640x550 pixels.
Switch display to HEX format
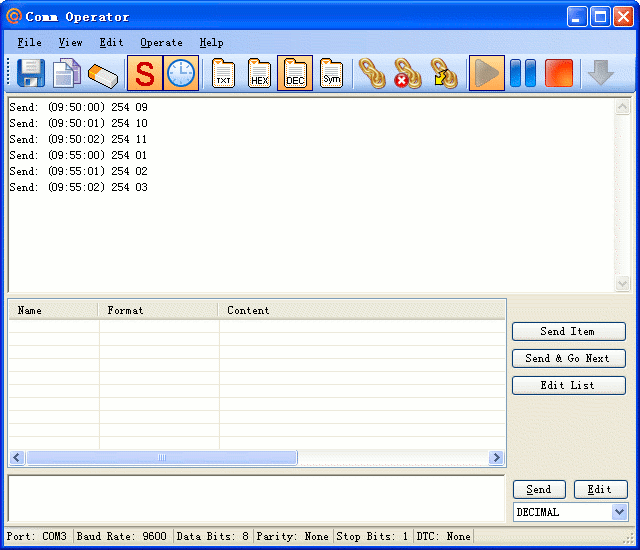259,73
